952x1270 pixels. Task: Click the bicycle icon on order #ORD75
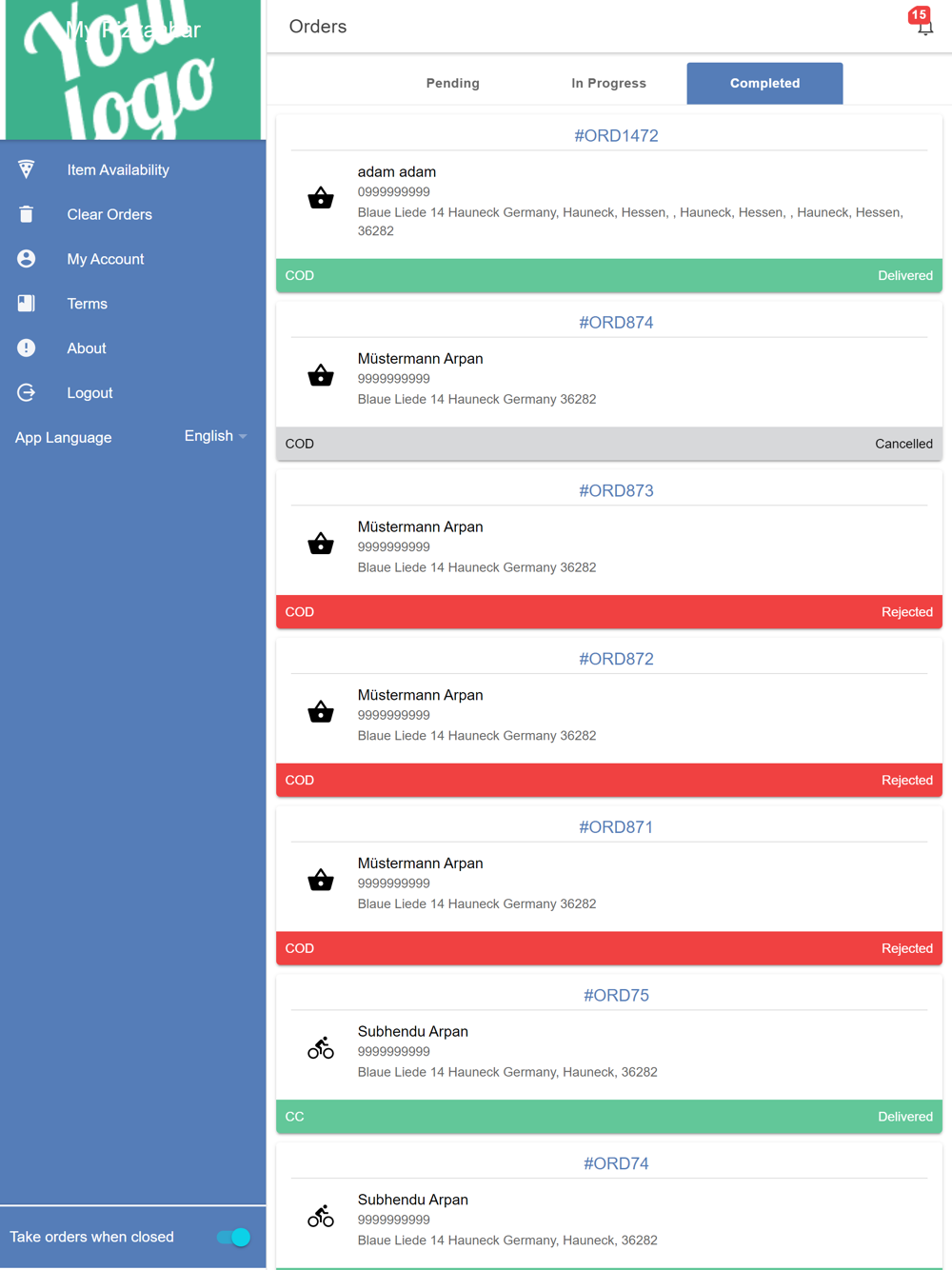pos(321,1048)
